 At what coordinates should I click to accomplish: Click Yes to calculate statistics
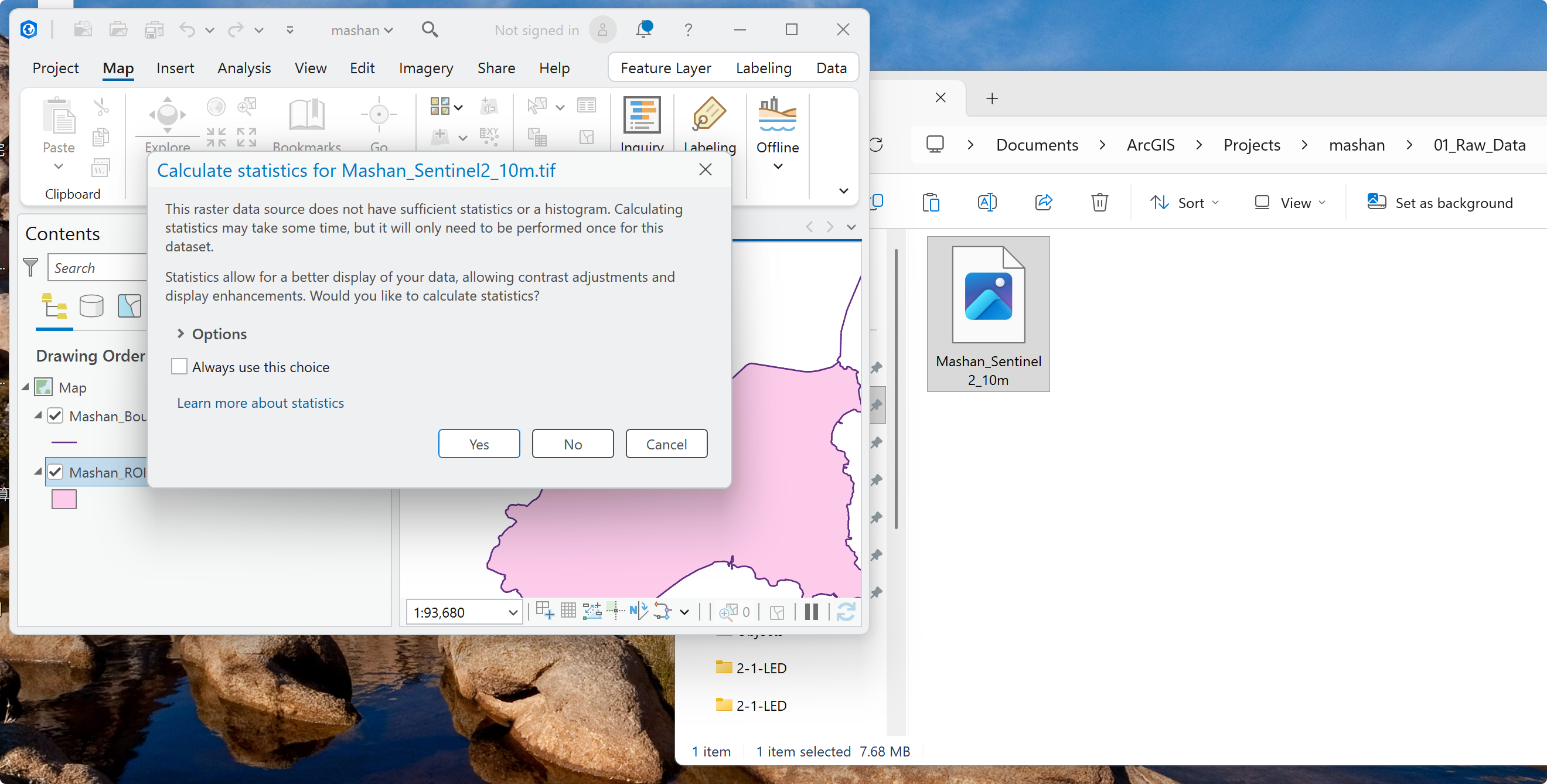pos(479,444)
